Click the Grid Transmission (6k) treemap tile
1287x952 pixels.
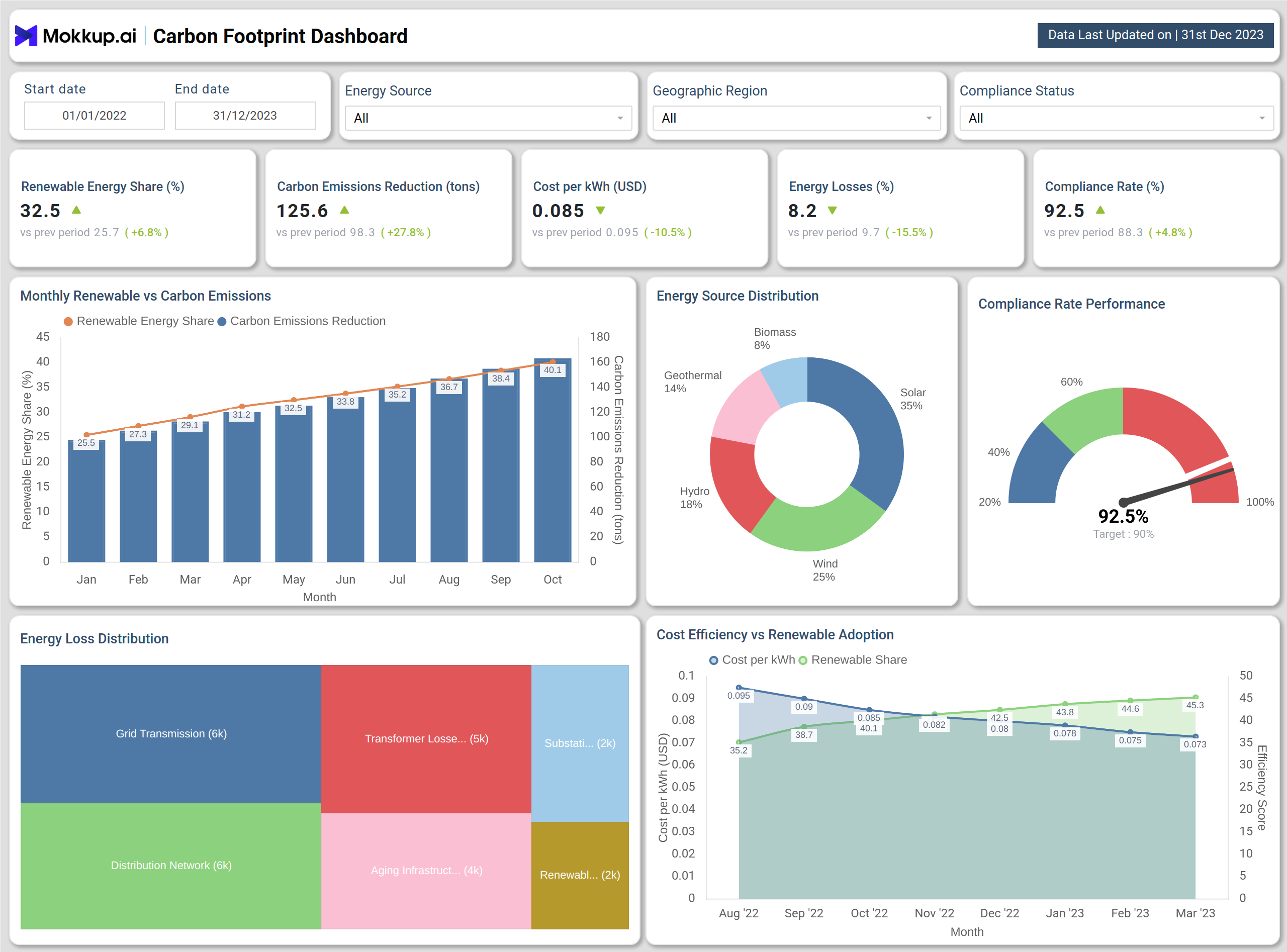(170, 733)
